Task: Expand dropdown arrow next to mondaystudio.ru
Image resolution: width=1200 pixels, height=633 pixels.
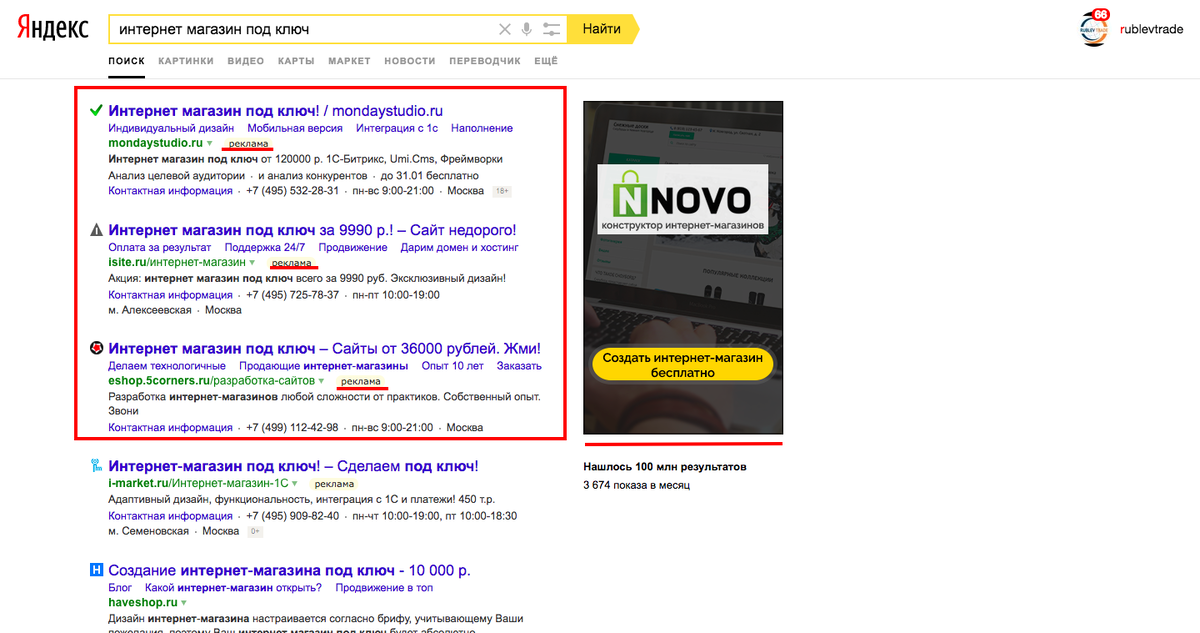Action: (210, 144)
